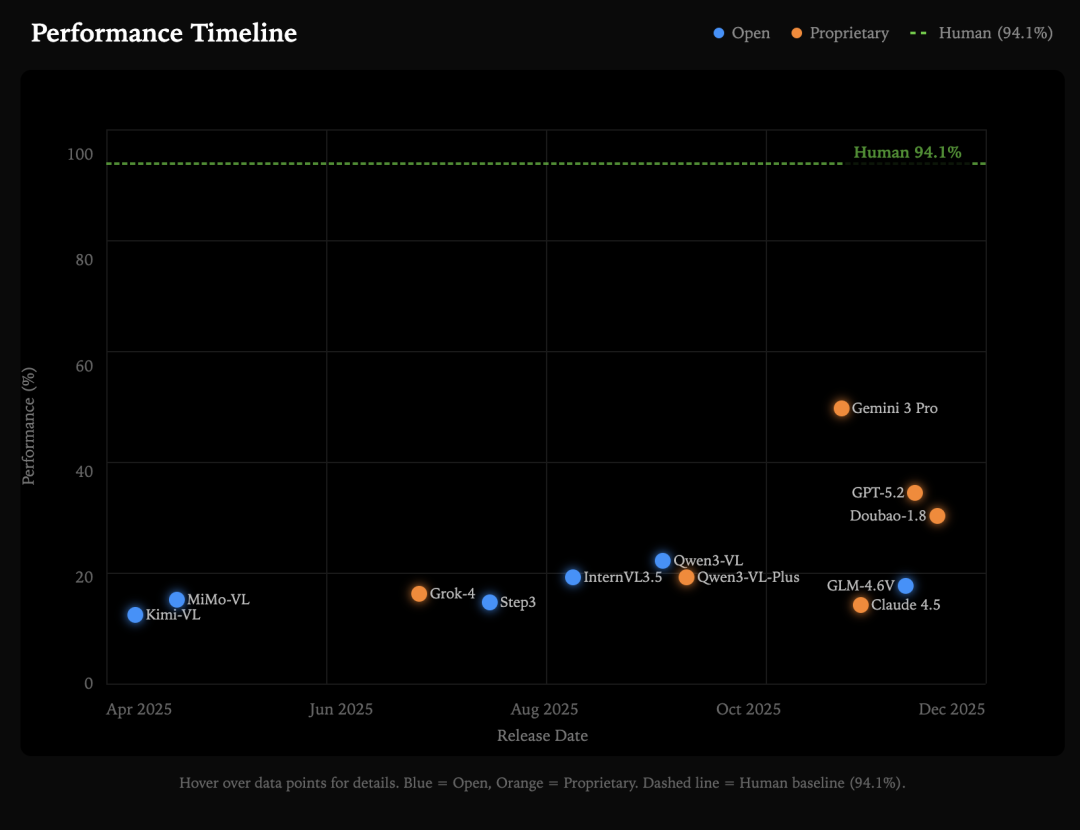The width and height of the screenshot is (1080, 830).
Task: Click the Performance (%) axis title
Action: [28, 426]
